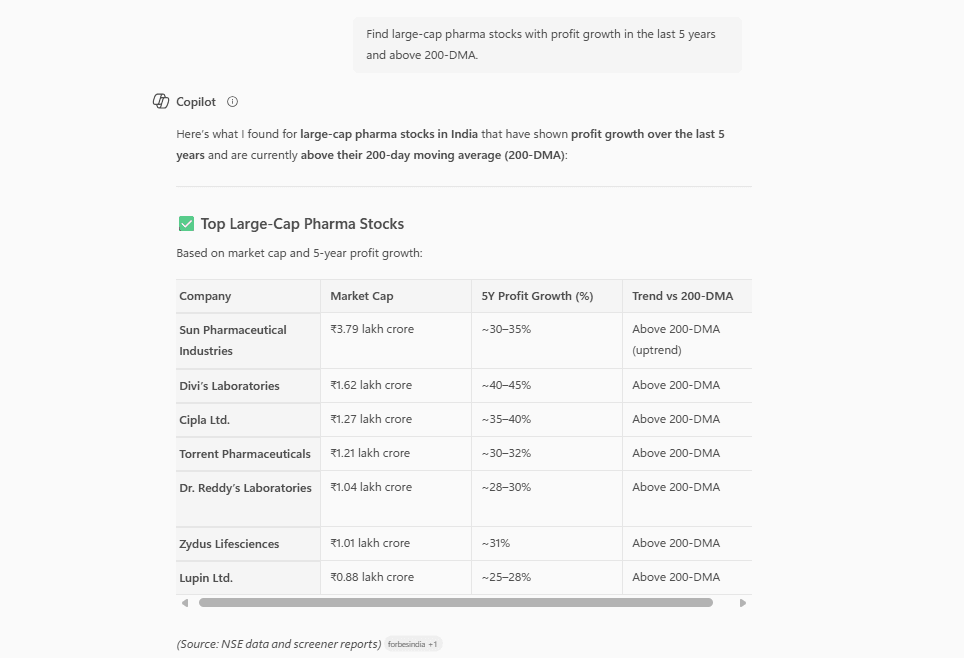Select the Sun Pharmaceutical Industries row

(233, 340)
